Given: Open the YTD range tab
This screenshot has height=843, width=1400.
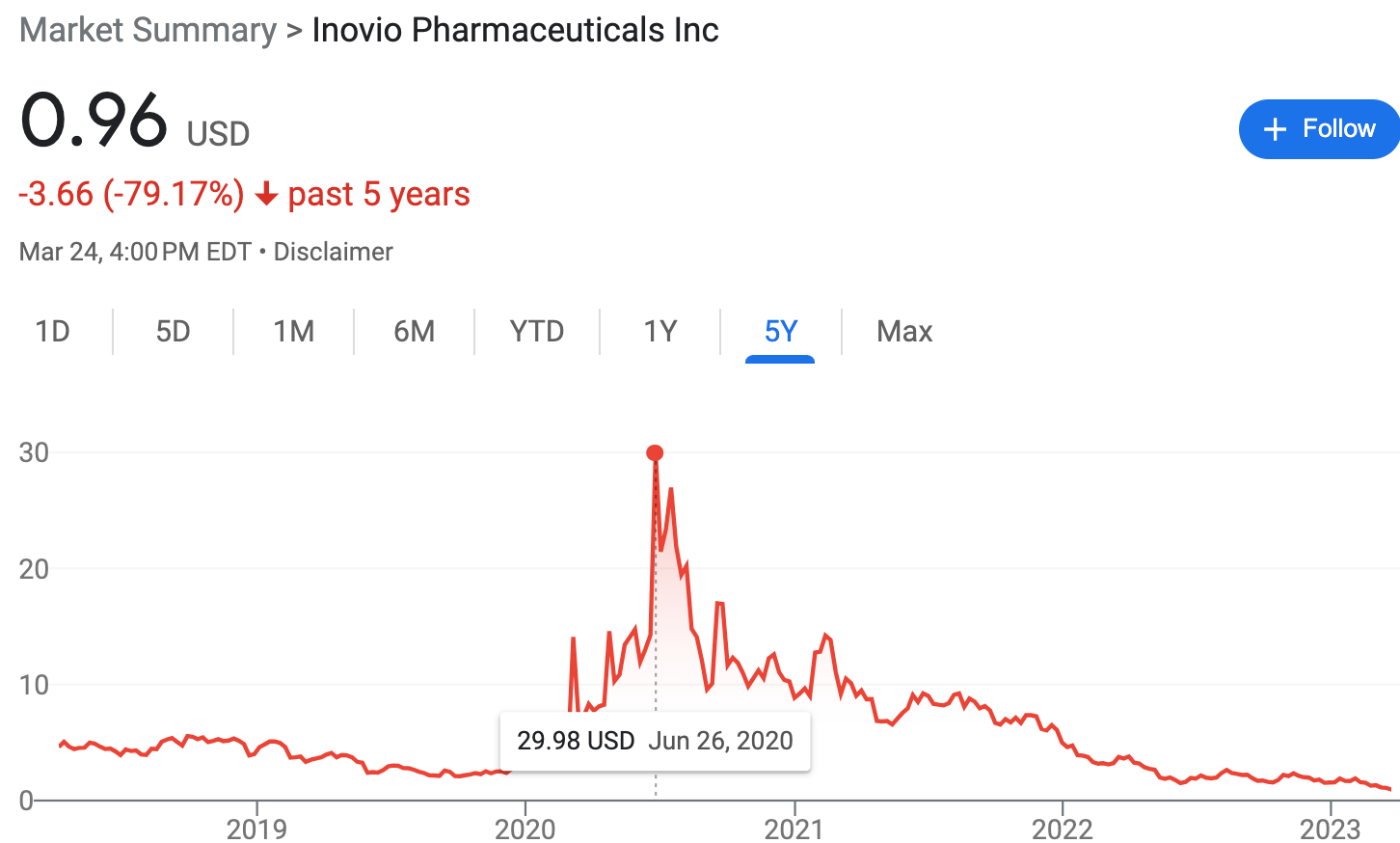Looking at the screenshot, I should (537, 332).
